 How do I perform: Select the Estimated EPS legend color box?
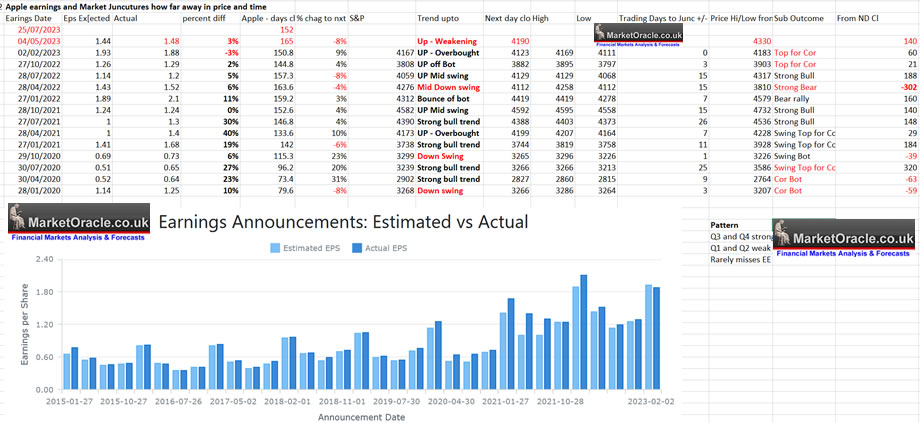tap(275, 248)
